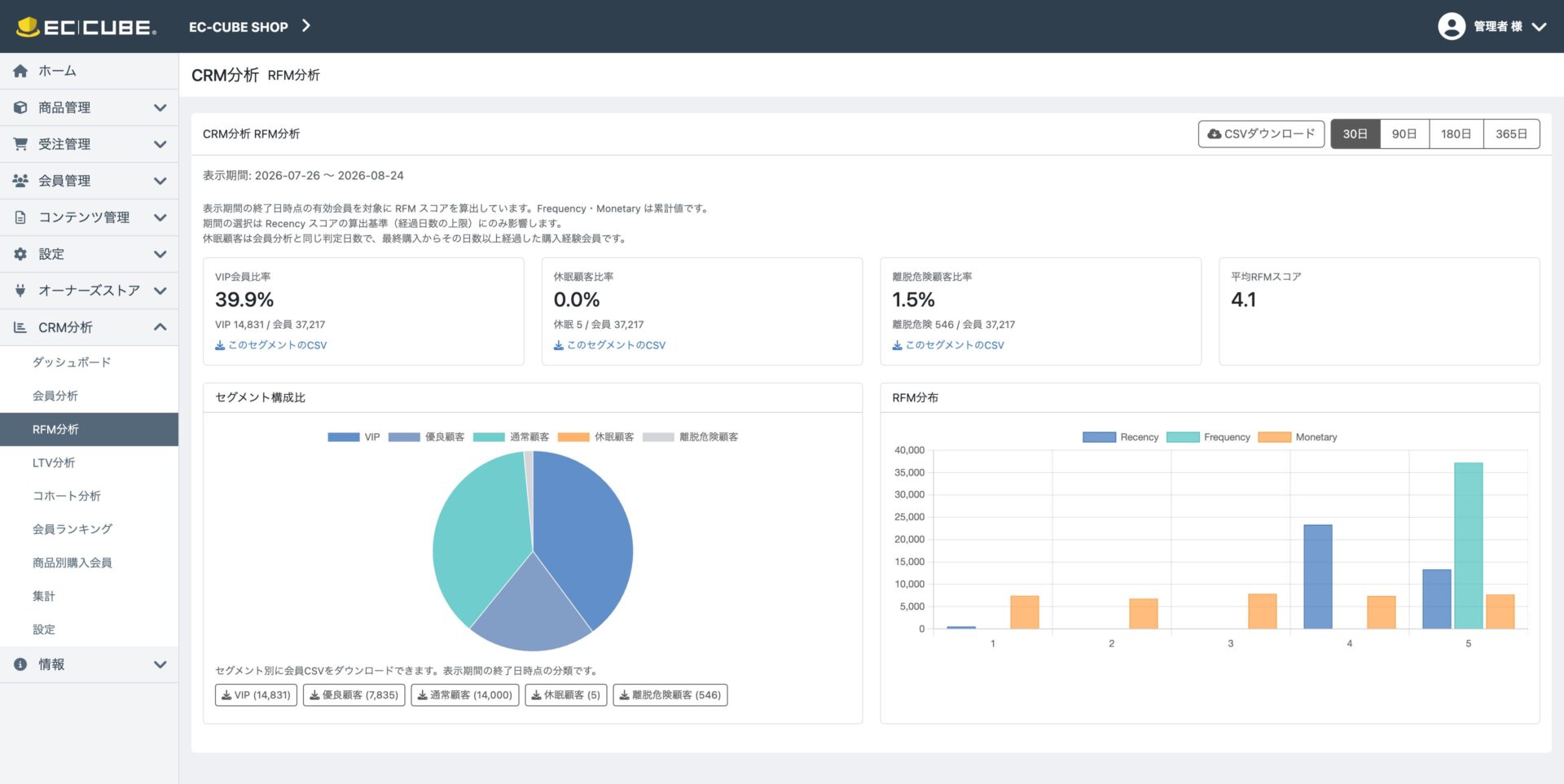Expand the 設定 menu chevron
1564x784 pixels.
pos(160,254)
